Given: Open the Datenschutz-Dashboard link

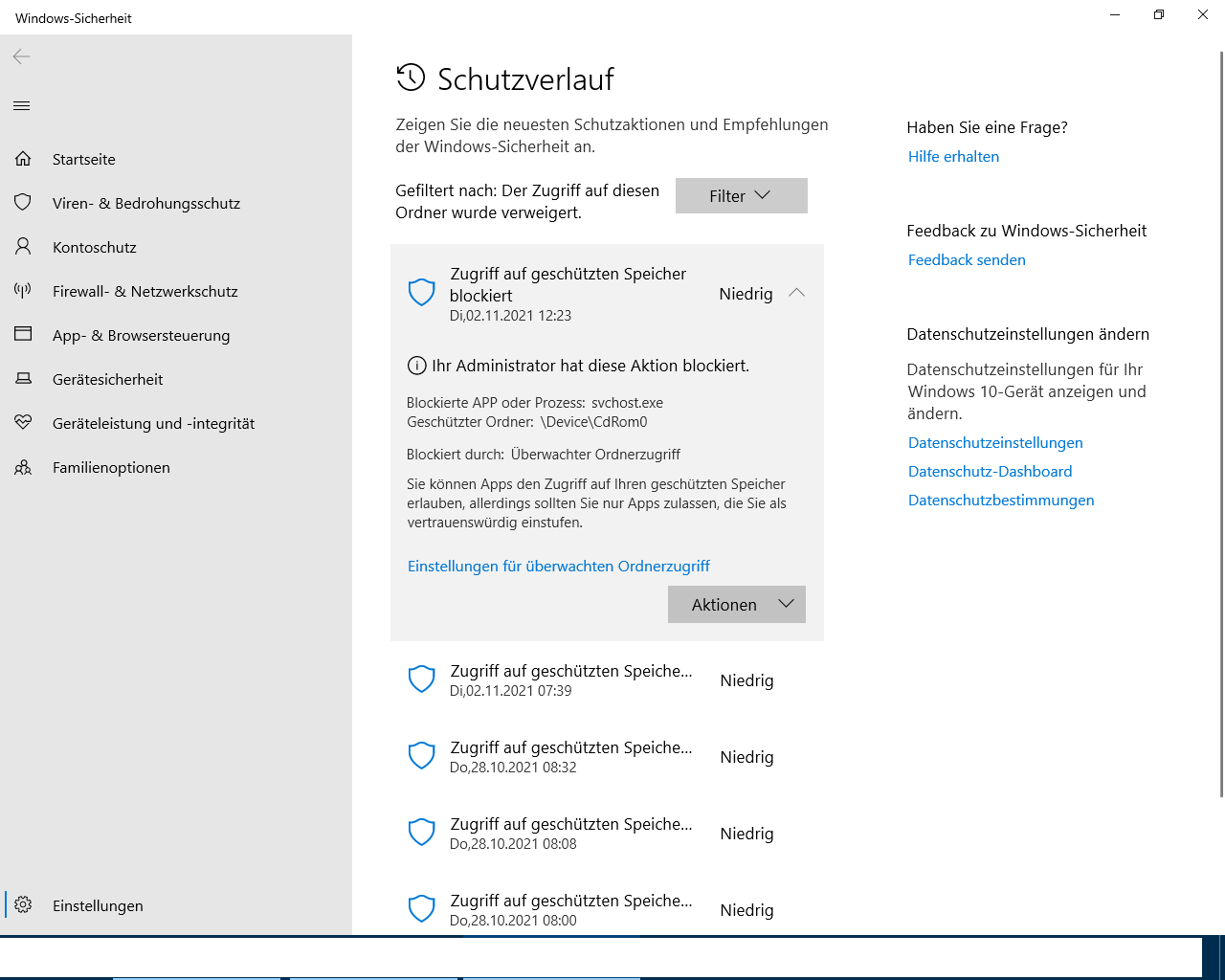Looking at the screenshot, I should [x=990, y=472].
